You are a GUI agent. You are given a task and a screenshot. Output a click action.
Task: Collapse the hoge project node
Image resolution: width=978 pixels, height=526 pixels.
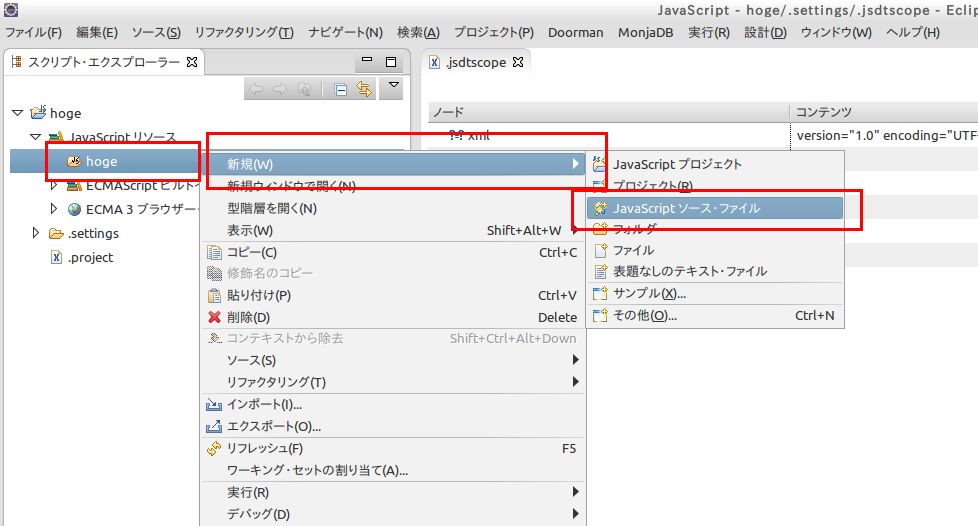pos(17,113)
